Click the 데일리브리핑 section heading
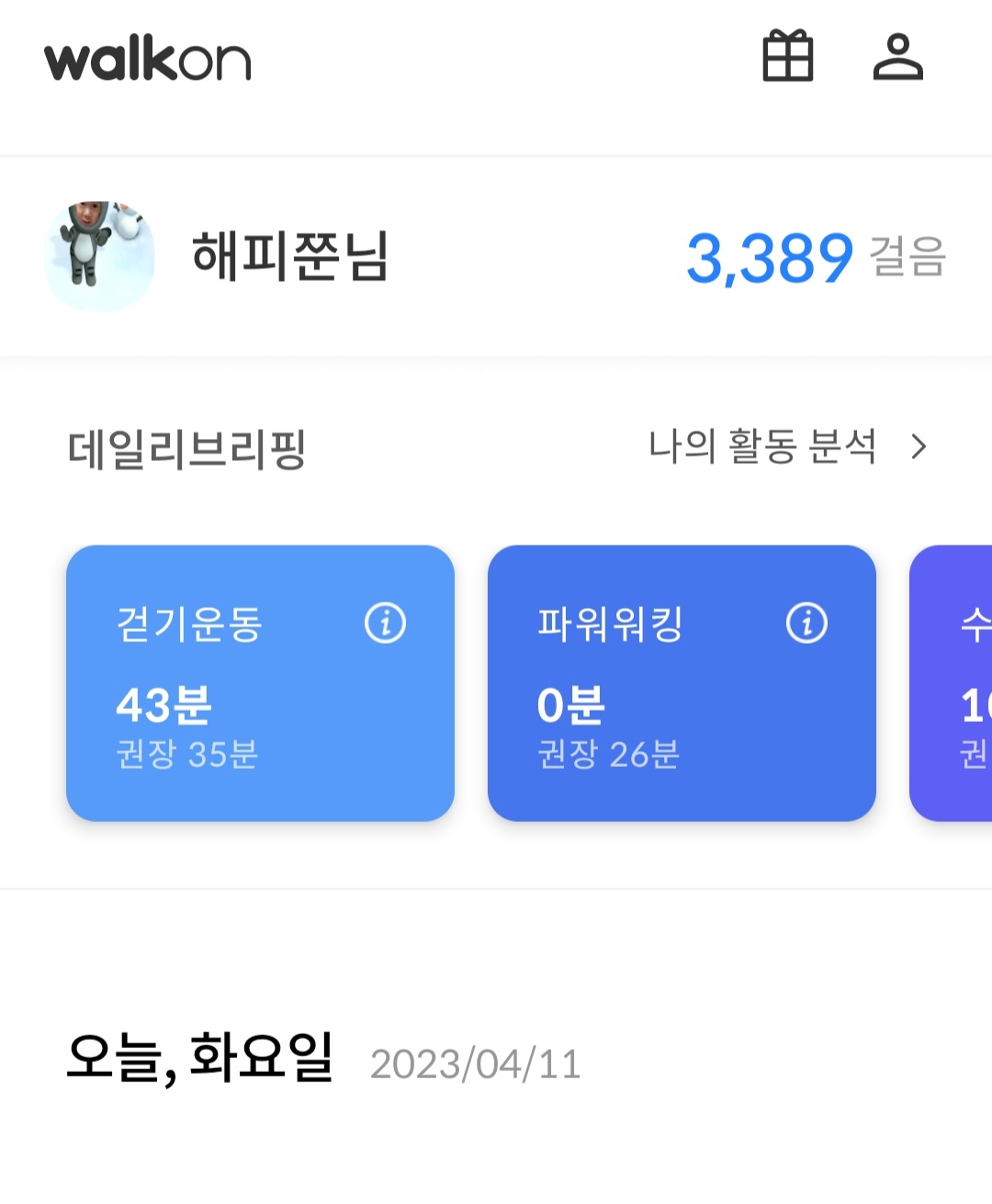Image resolution: width=992 pixels, height=1204 pixels. (x=186, y=450)
